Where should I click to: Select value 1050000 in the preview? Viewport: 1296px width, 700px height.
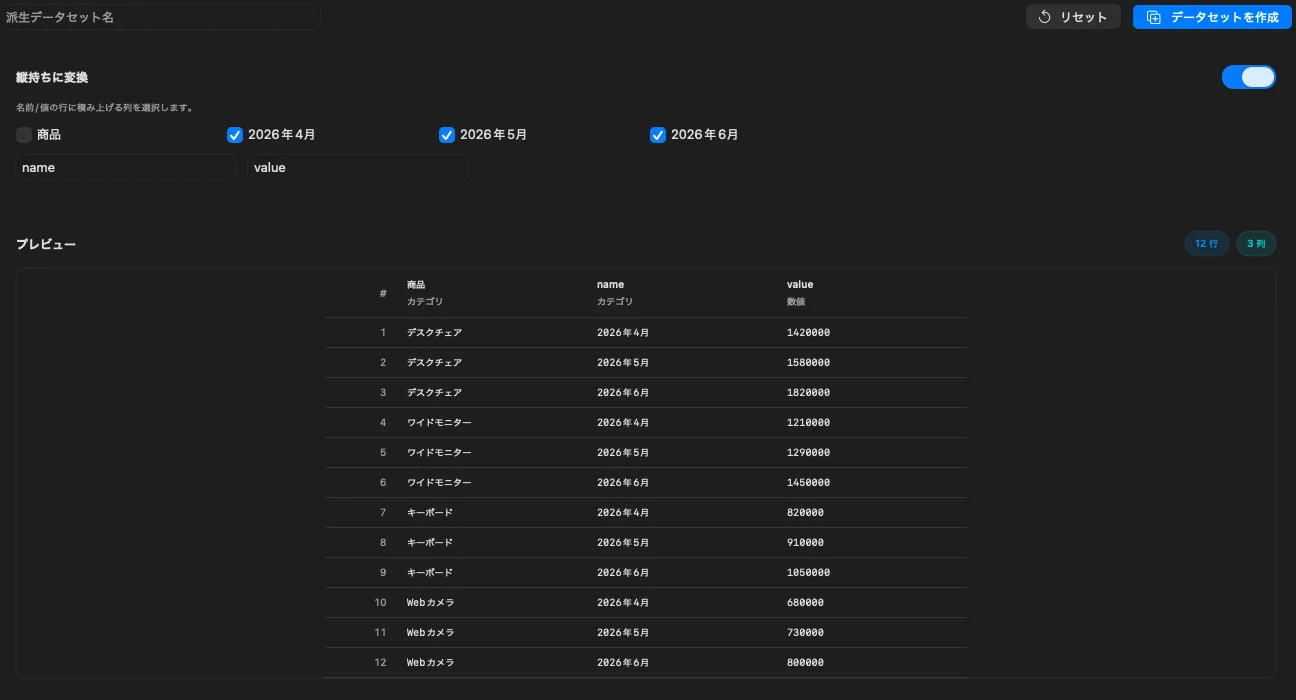(x=808, y=573)
